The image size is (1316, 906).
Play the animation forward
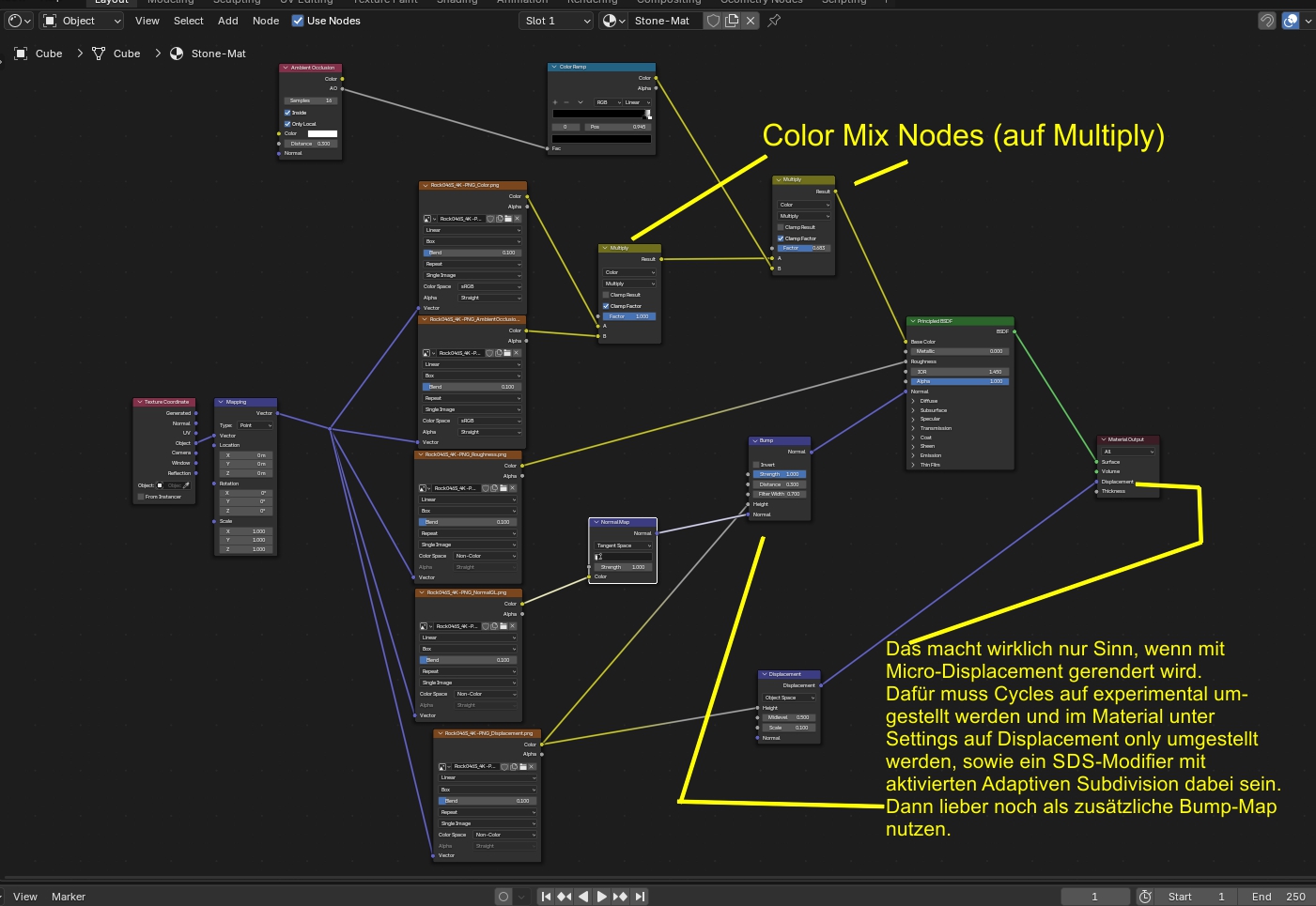602,897
